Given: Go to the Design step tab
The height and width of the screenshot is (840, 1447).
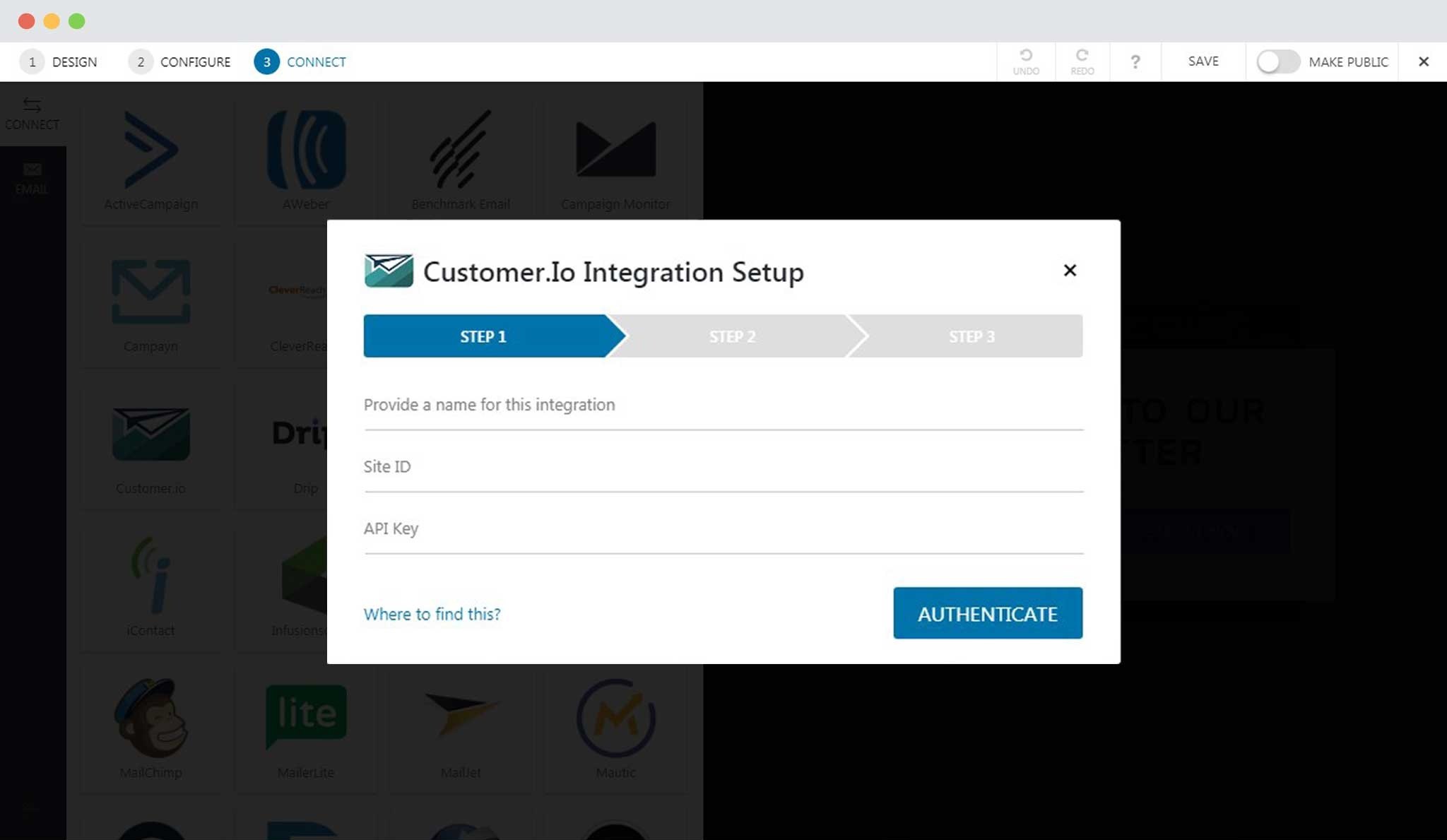Looking at the screenshot, I should (x=59, y=61).
